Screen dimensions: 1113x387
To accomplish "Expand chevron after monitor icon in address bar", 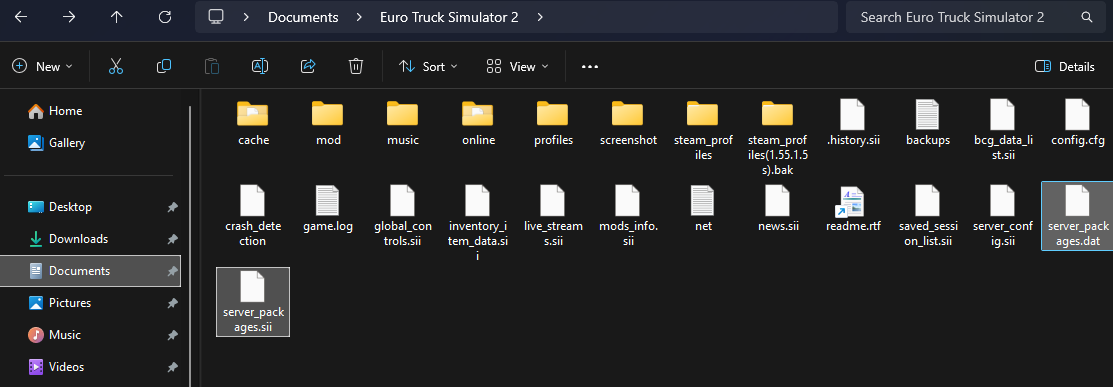I will 246,17.
